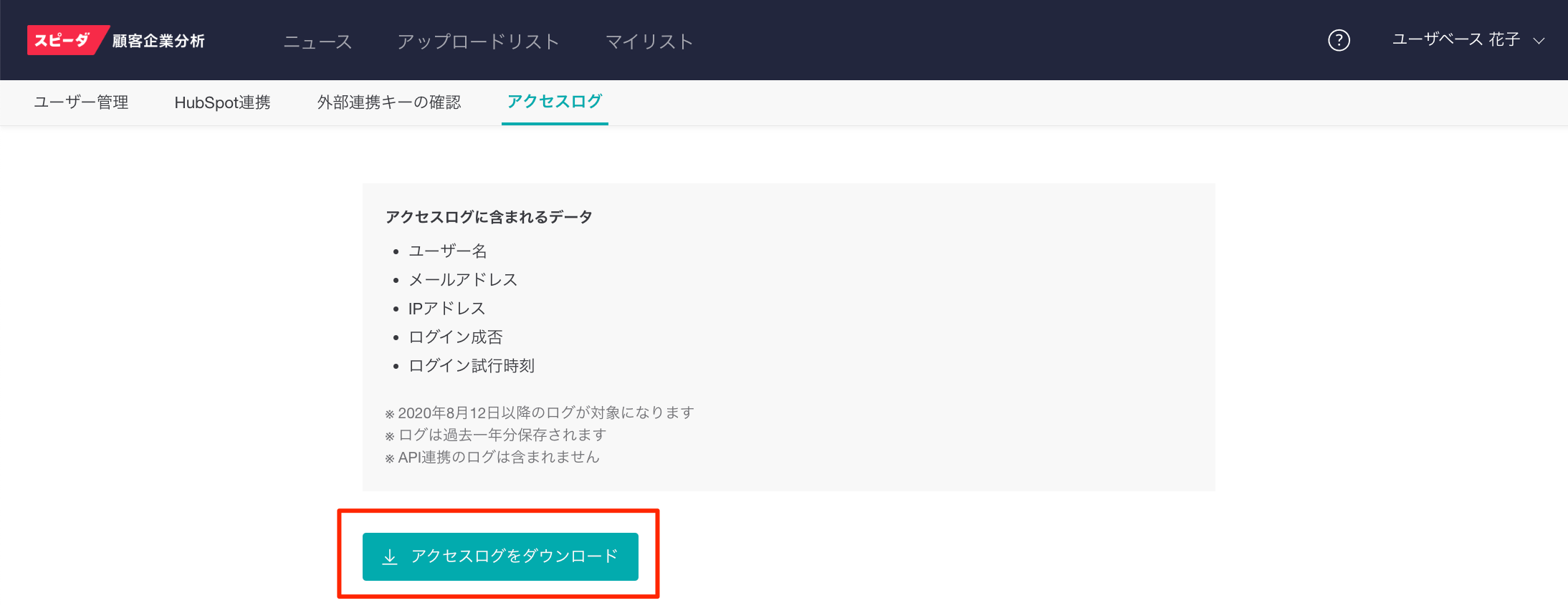The height and width of the screenshot is (613, 1568).
Task: Open help via the question mark icon
Action: click(x=1339, y=40)
